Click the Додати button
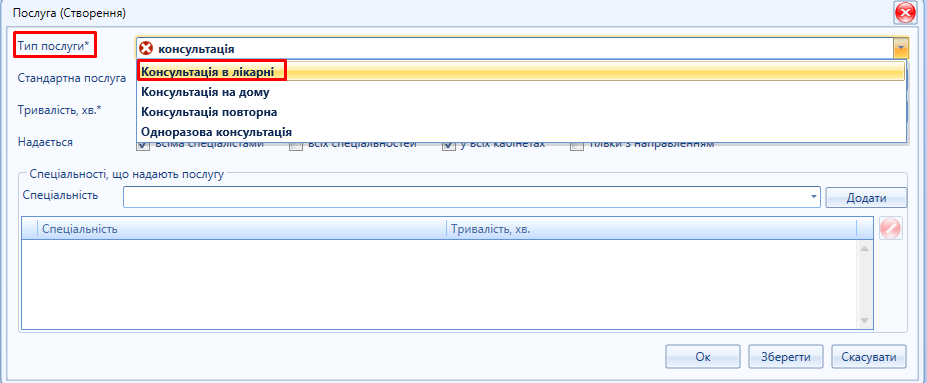This screenshot has height=383, width=927. [x=866, y=198]
